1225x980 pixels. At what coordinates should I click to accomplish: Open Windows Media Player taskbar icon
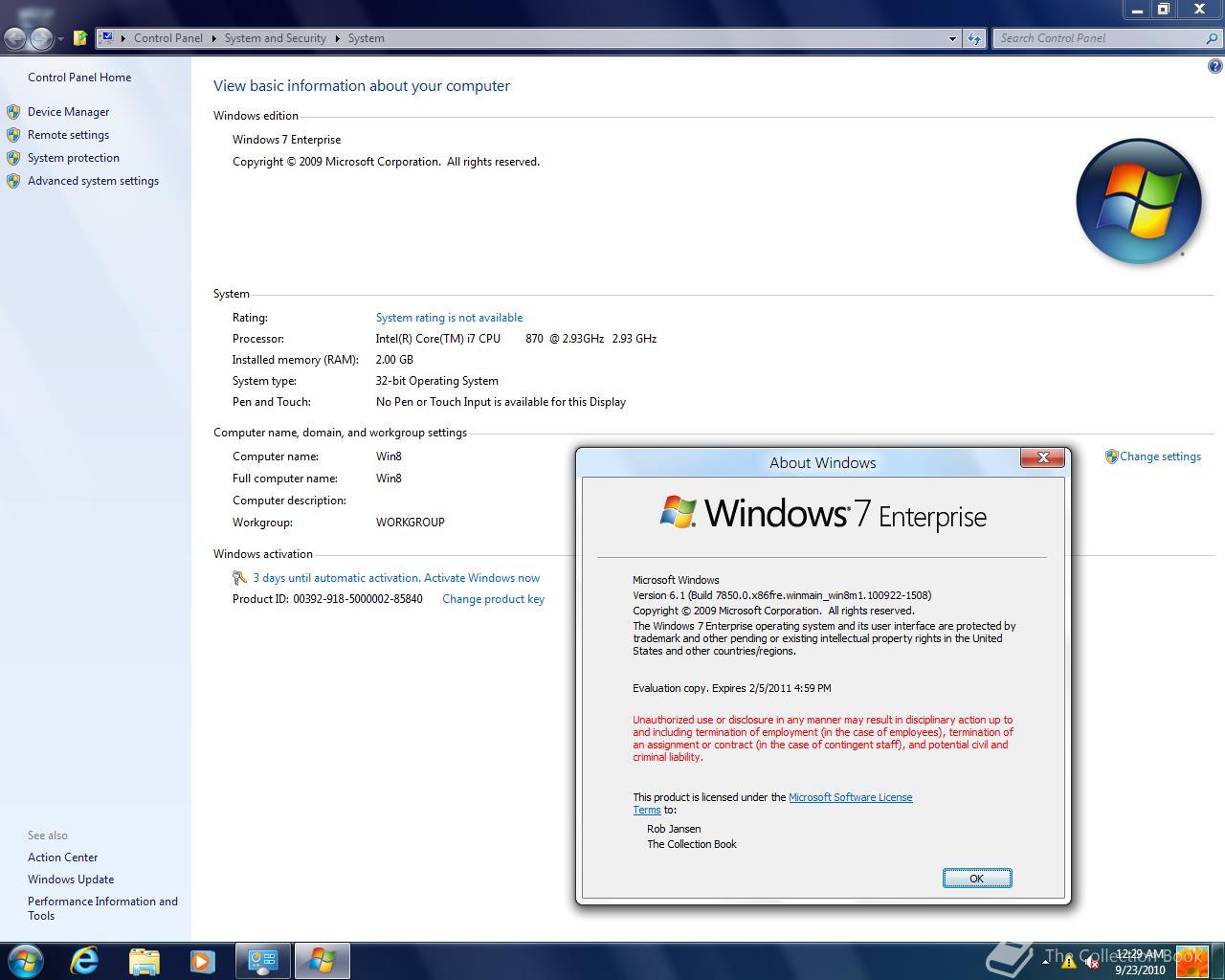tap(203, 960)
